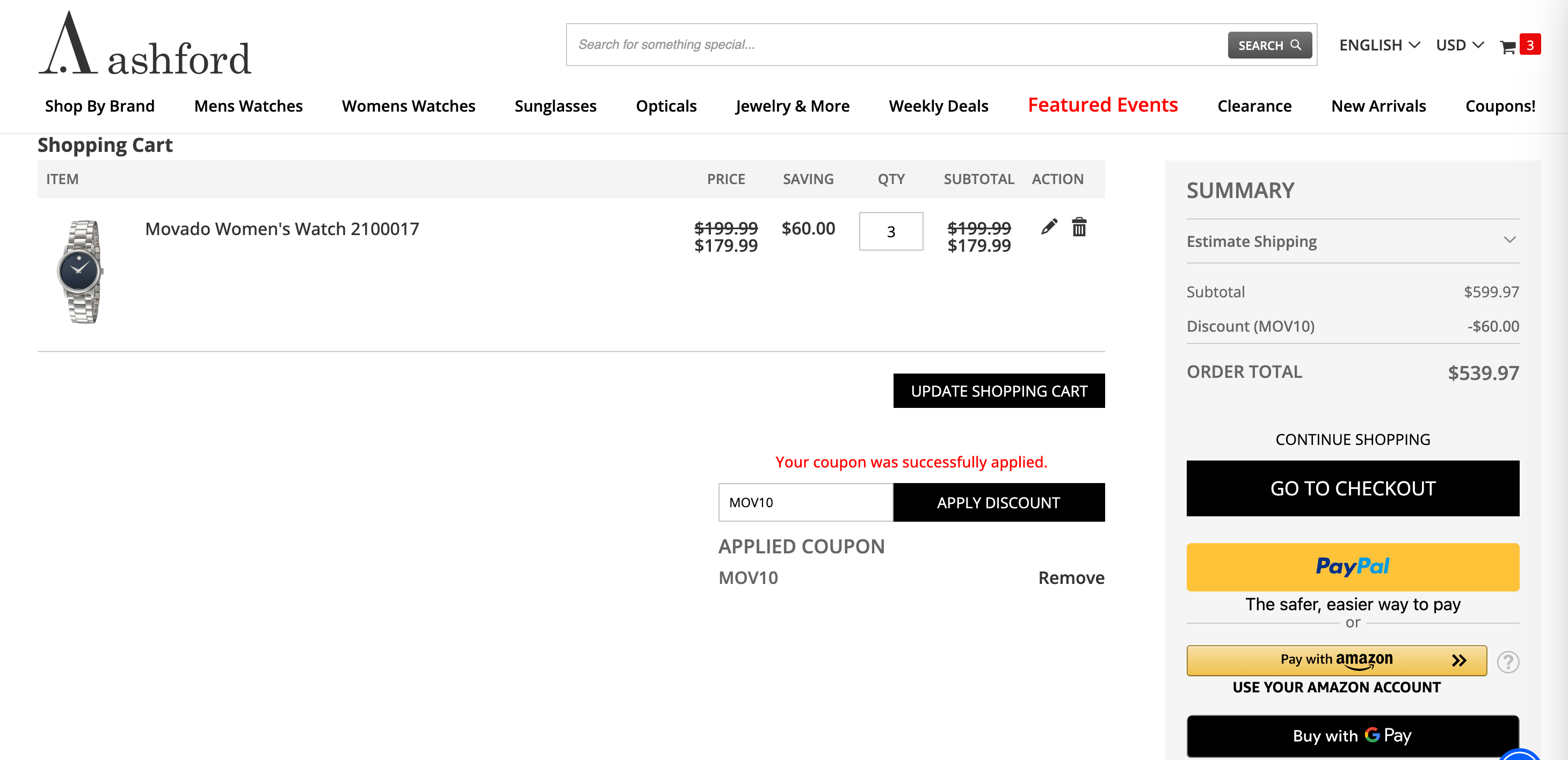The image size is (1568, 760).
Task: Delete the Movado watch using trash icon
Action: pyautogui.click(x=1079, y=228)
